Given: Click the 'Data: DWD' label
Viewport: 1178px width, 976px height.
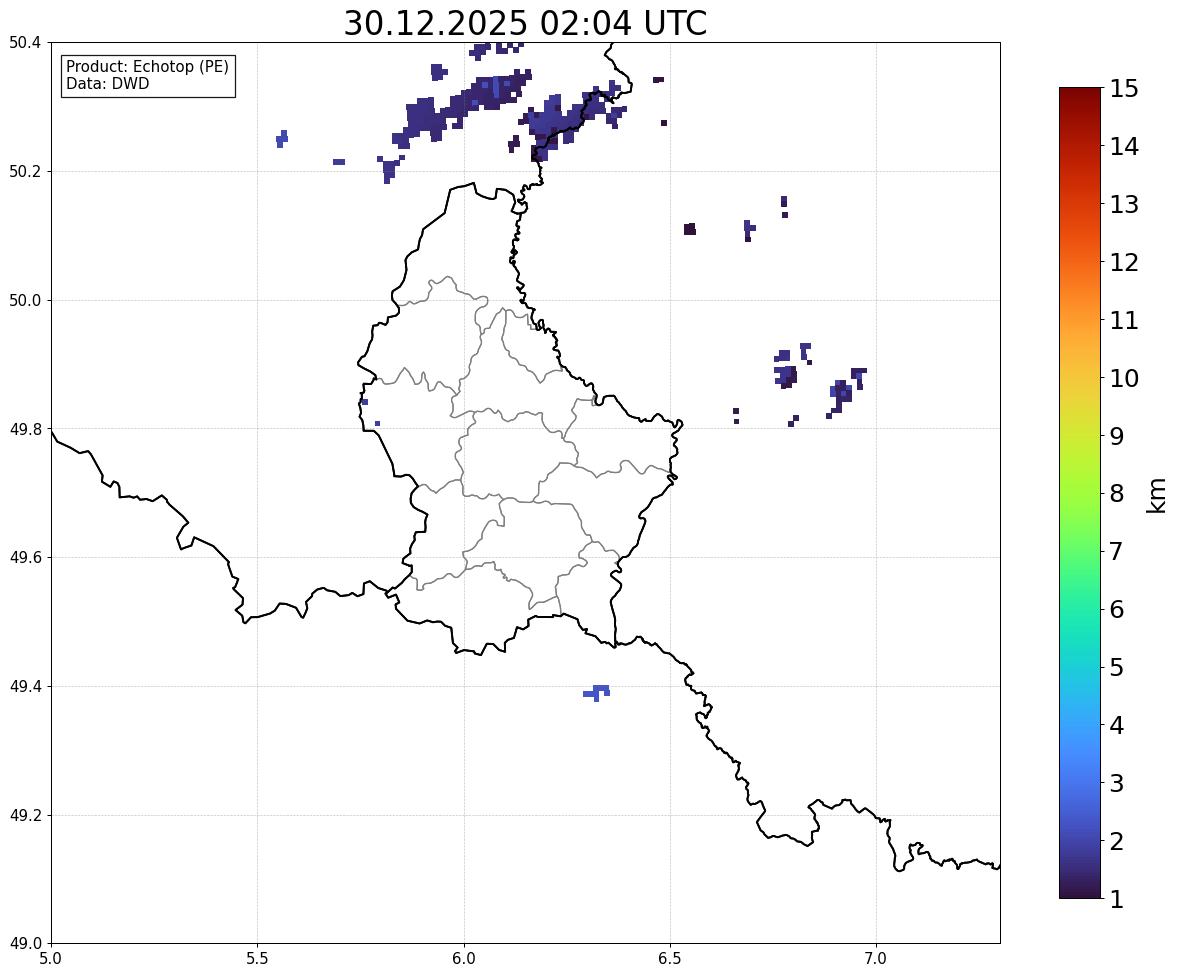Looking at the screenshot, I should click(107, 83).
